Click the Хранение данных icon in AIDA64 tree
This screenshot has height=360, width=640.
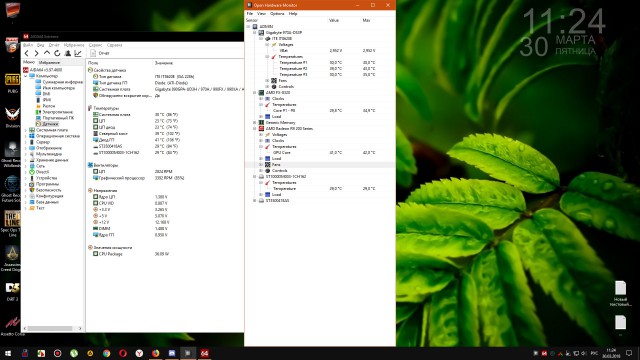click(x=32, y=160)
